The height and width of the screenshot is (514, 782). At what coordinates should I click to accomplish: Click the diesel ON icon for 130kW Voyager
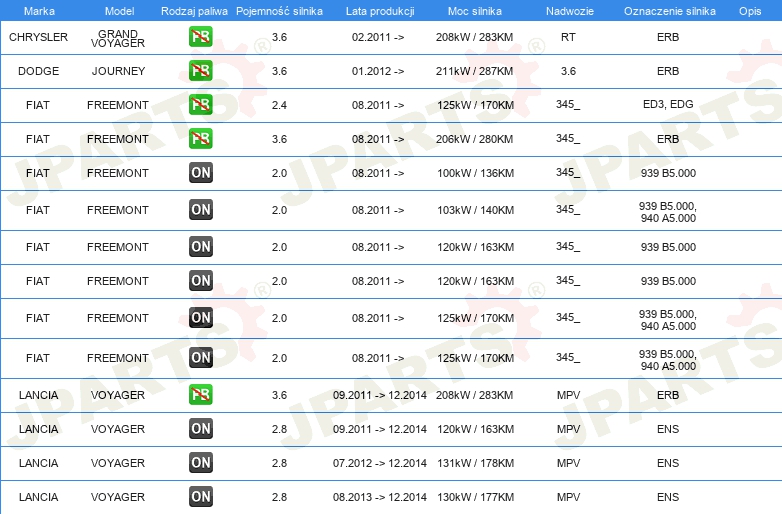click(x=200, y=496)
